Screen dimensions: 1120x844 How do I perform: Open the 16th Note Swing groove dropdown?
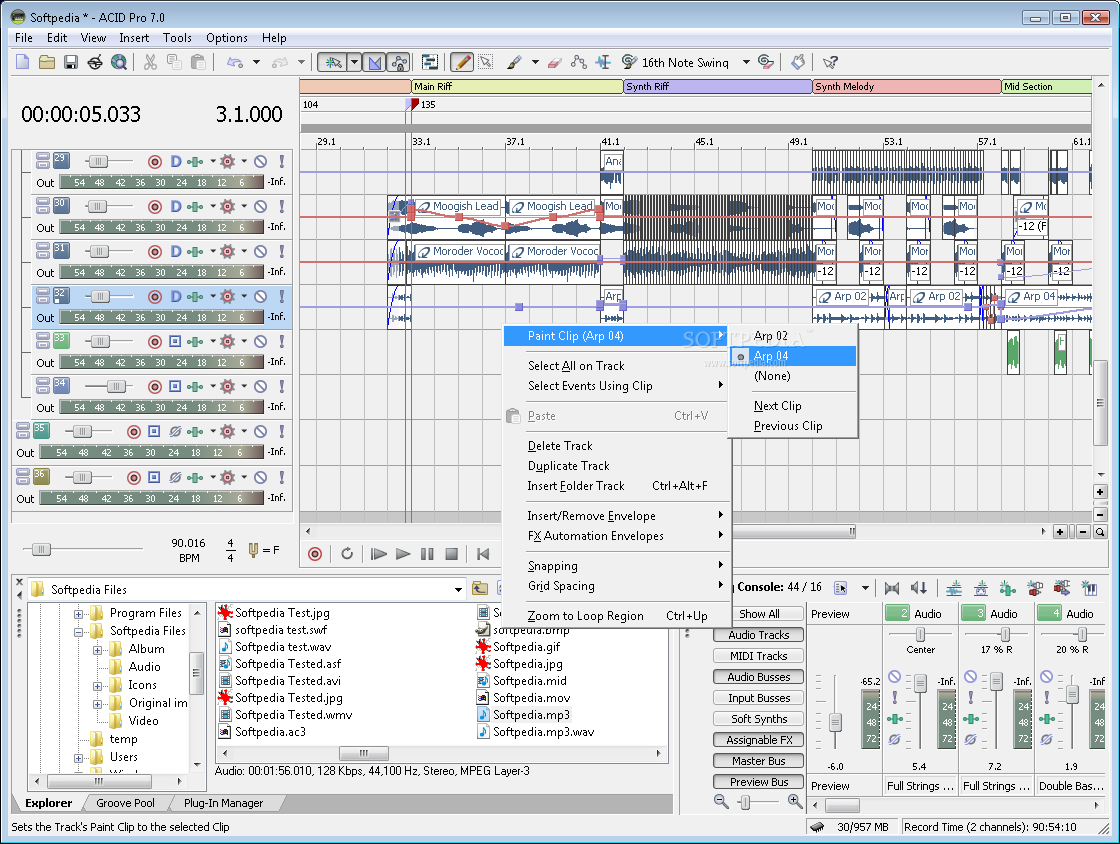(746, 62)
